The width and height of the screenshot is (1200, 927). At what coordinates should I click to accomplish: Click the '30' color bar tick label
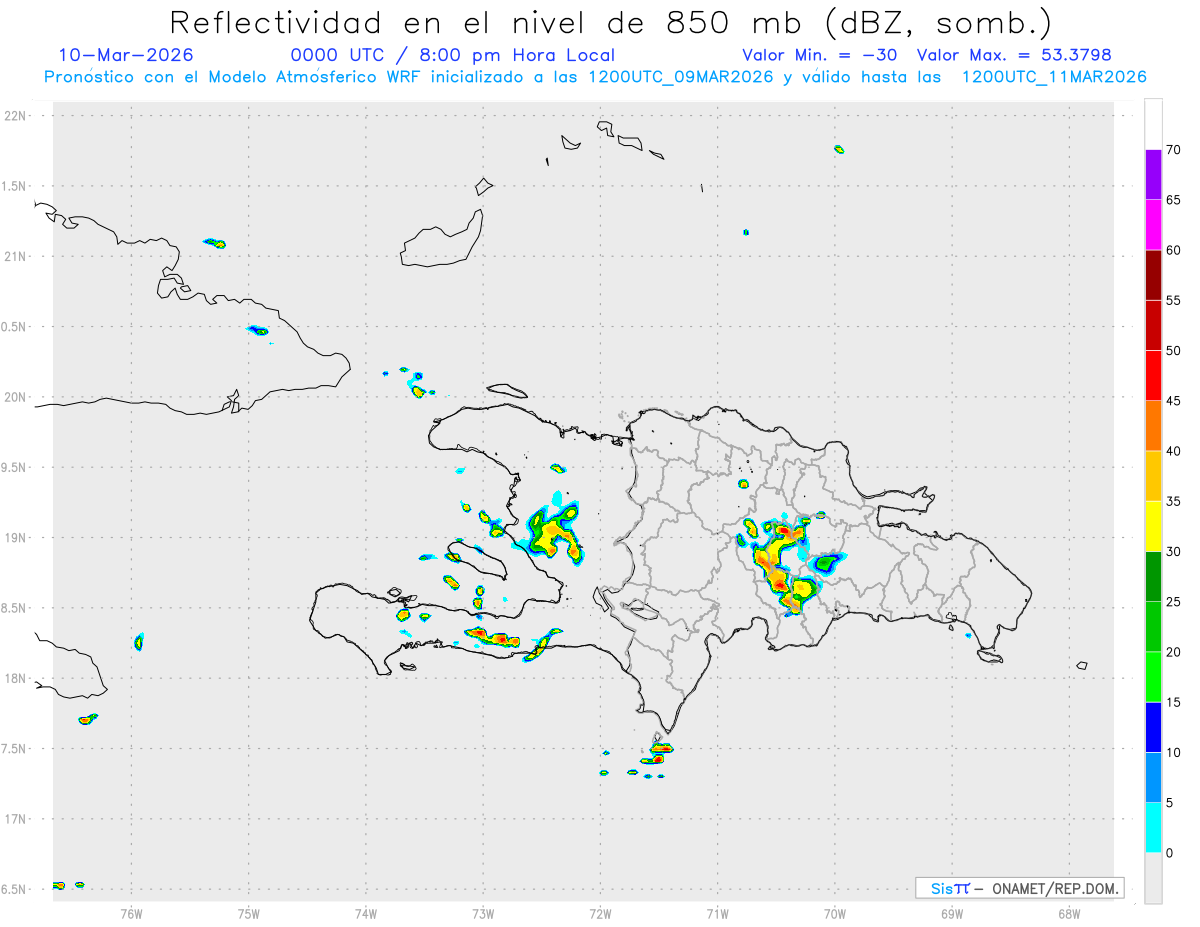[1173, 552]
